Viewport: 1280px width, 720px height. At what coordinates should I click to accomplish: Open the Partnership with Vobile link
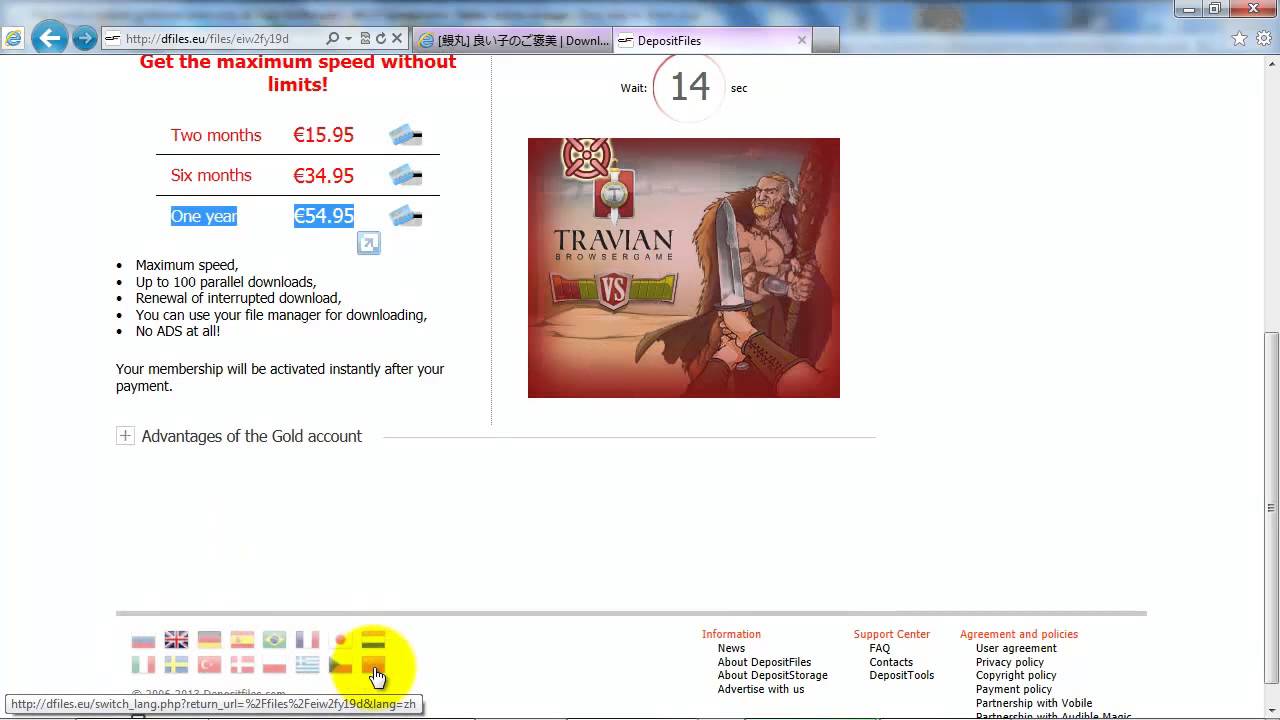tap(1034, 703)
